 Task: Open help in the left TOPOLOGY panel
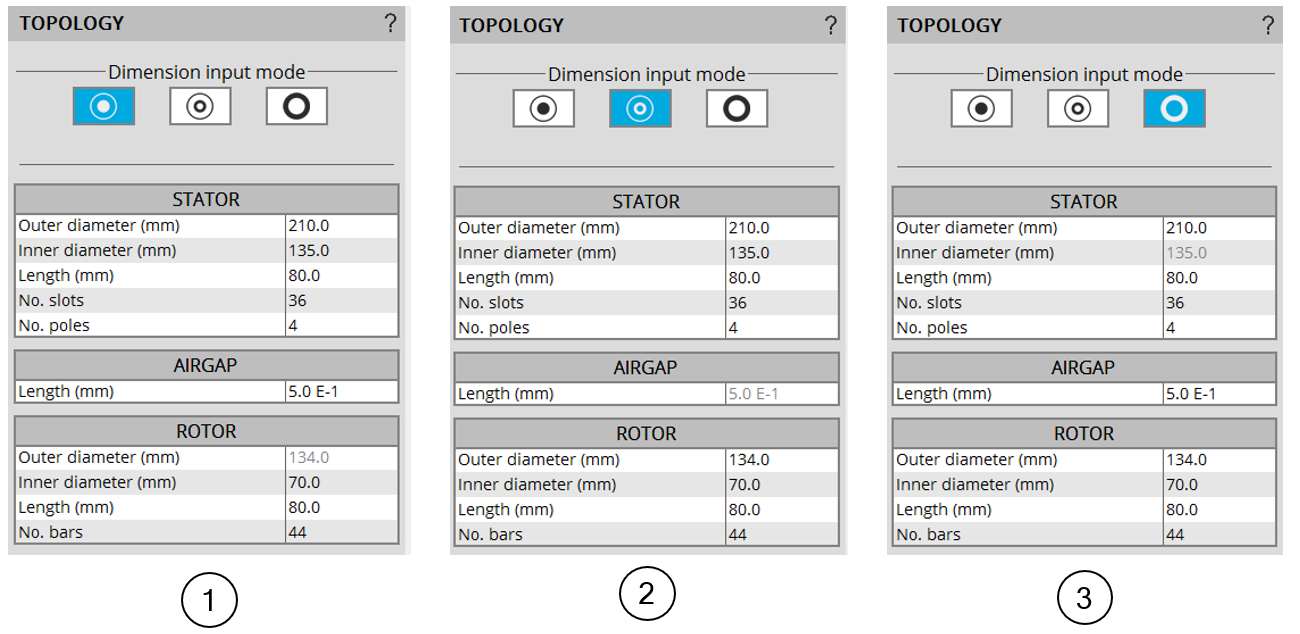coord(390,24)
